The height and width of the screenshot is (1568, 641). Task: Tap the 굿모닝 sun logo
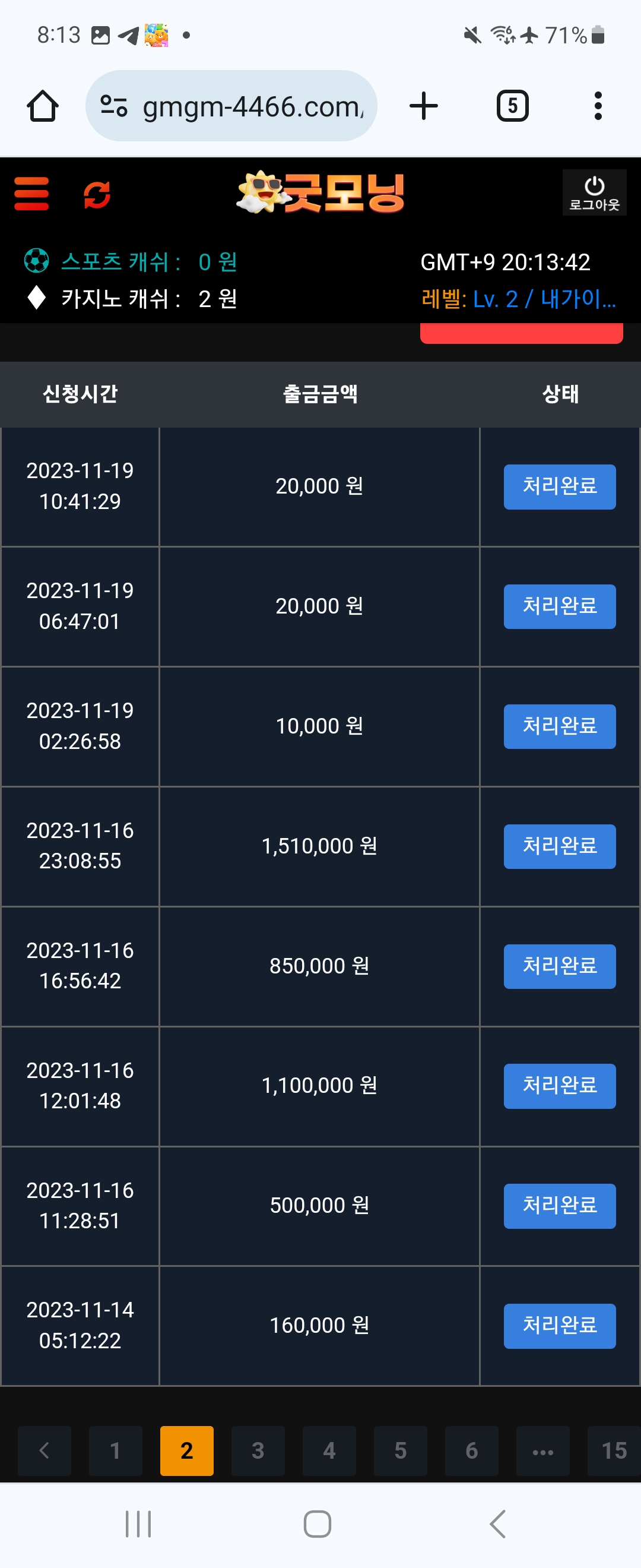click(320, 192)
